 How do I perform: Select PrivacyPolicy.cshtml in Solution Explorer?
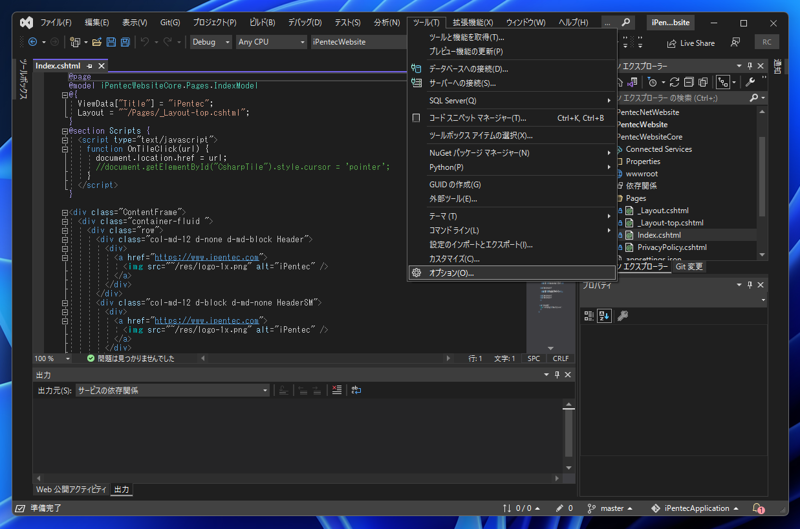[x=672, y=247]
